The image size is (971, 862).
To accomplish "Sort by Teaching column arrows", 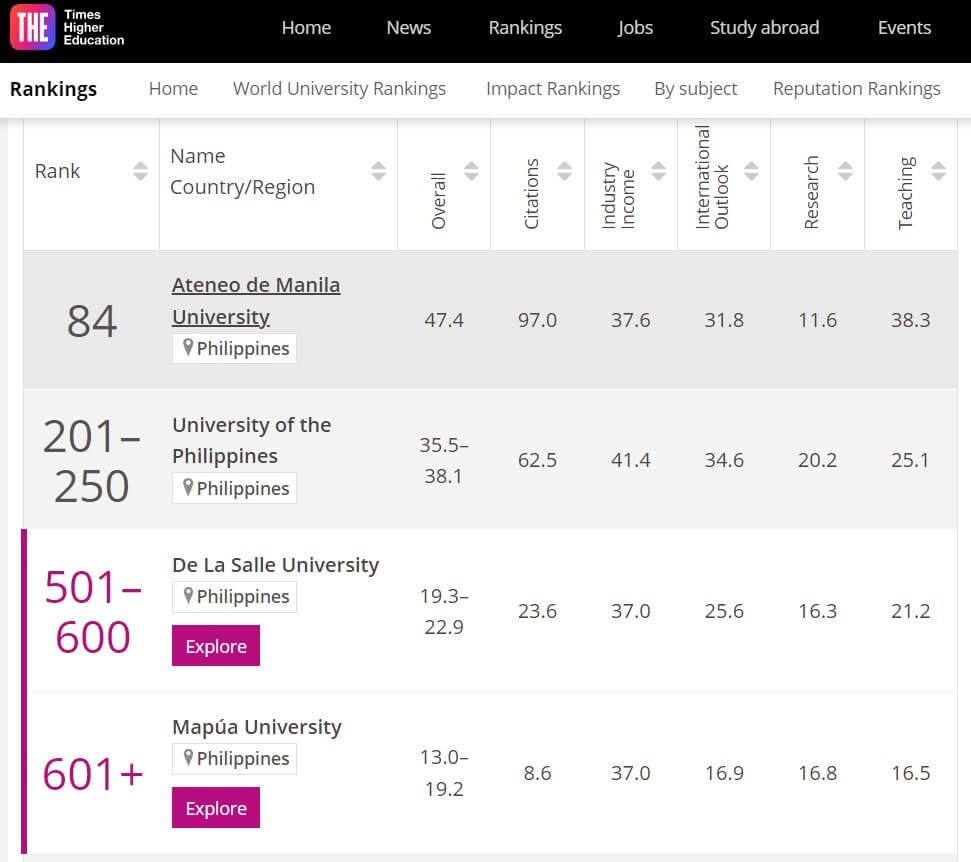I will 938,171.
